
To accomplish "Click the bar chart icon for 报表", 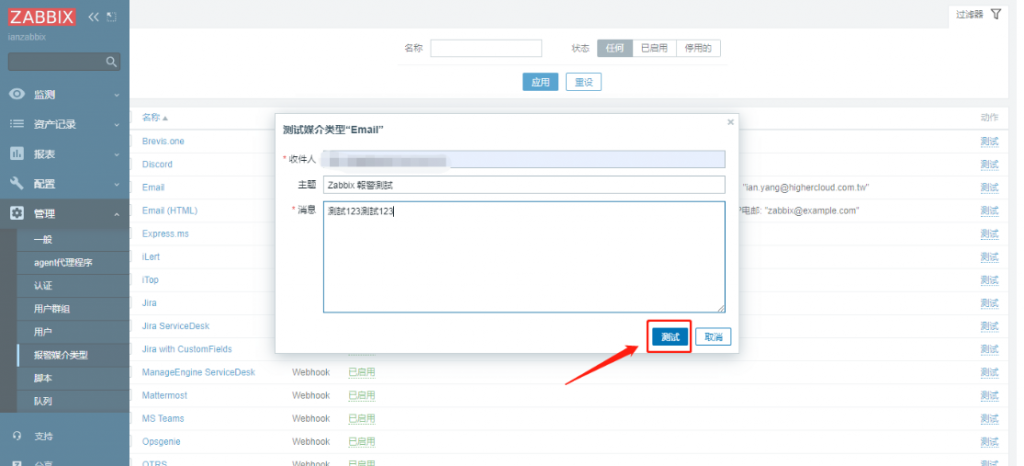I will 17,154.
